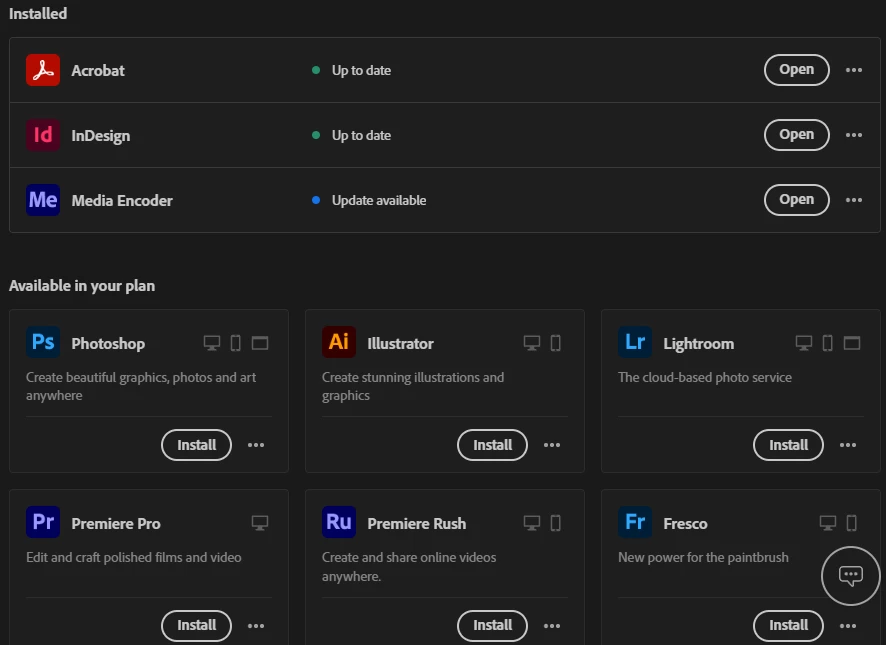Click the InDesign name label
Screen dimensions: 886x645
click(101, 136)
